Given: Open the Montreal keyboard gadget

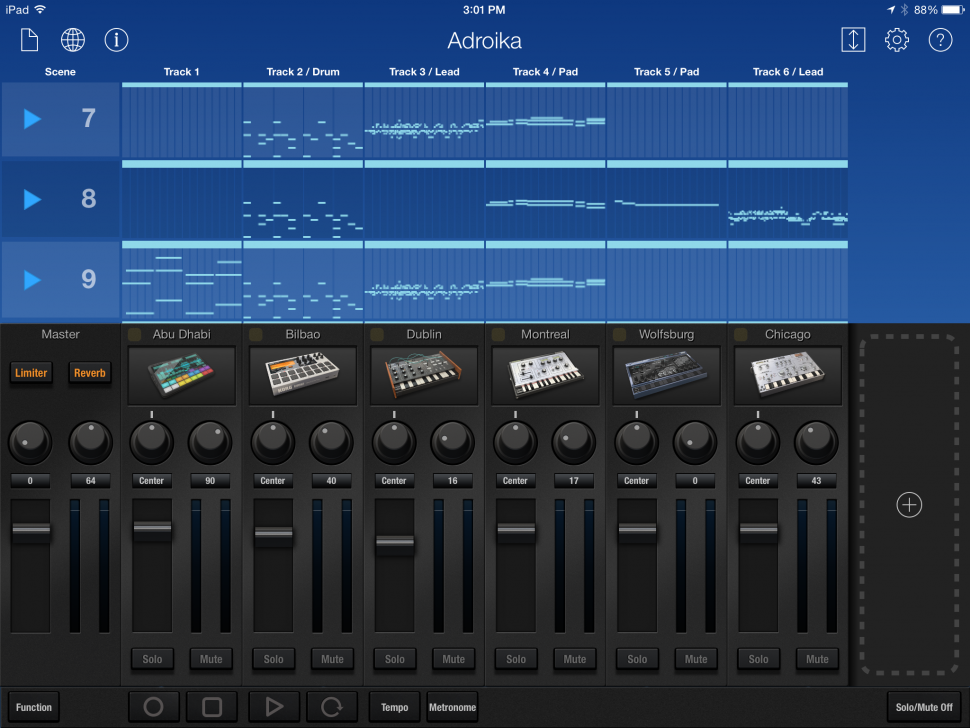Looking at the screenshot, I should pos(545,375).
